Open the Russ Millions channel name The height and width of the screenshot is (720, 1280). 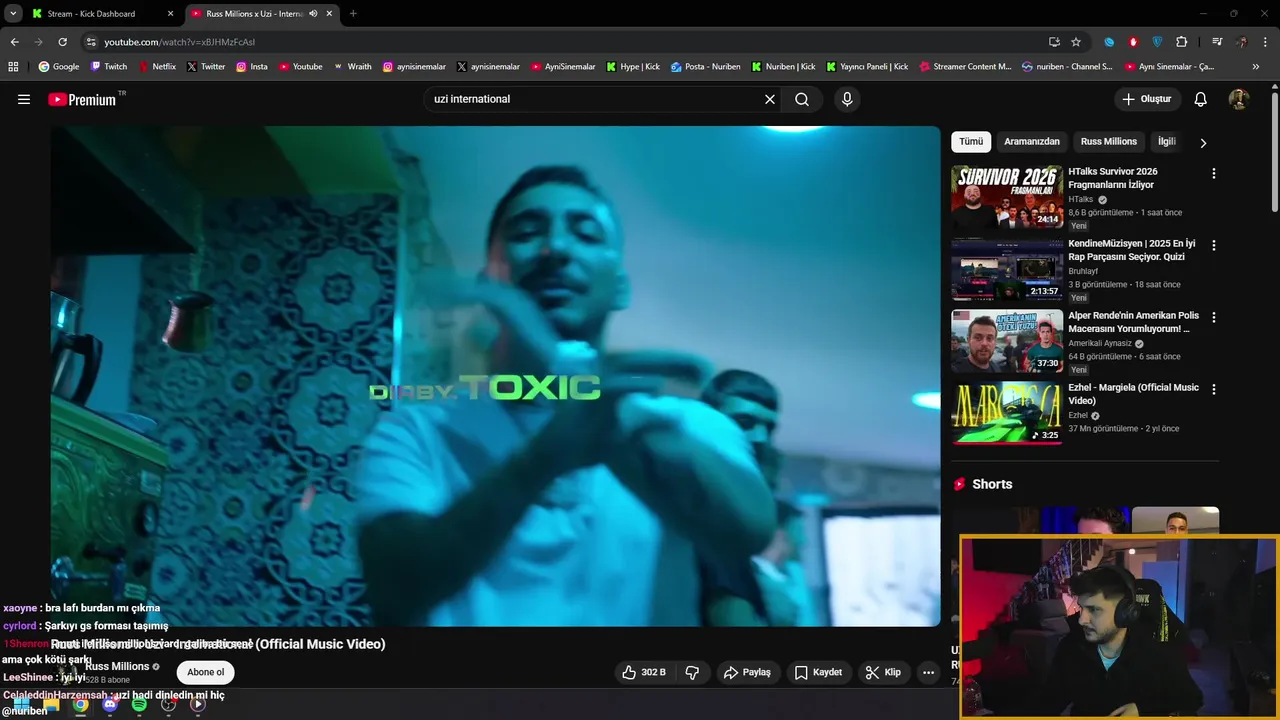[117, 666]
